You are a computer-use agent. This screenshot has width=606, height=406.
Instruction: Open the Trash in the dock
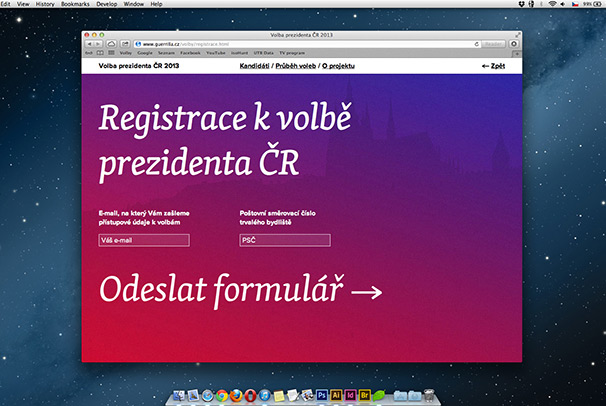[x=428, y=395]
